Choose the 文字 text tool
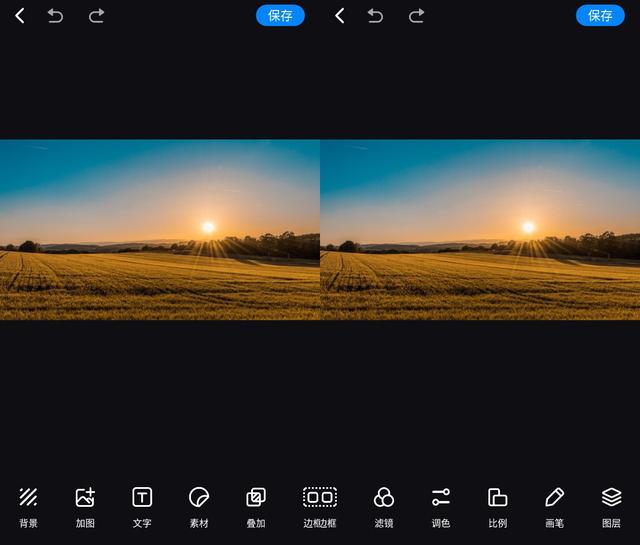 (x=142, y=505)
